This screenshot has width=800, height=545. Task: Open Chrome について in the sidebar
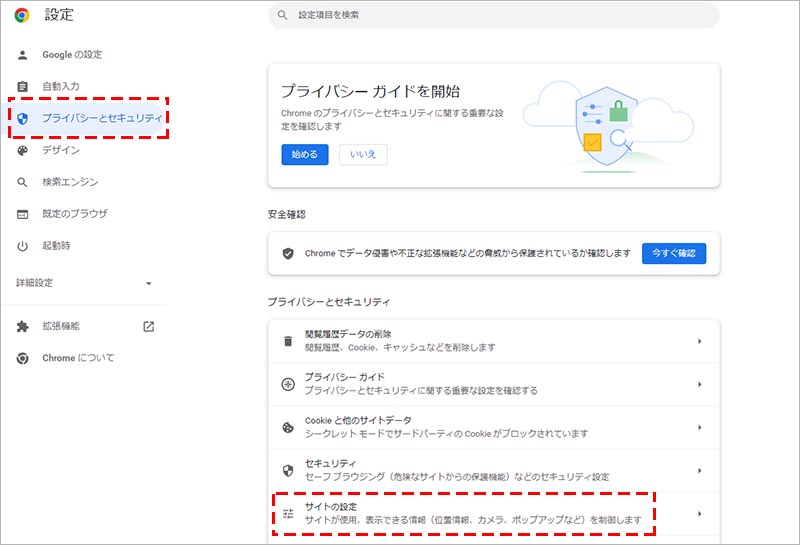78,358
